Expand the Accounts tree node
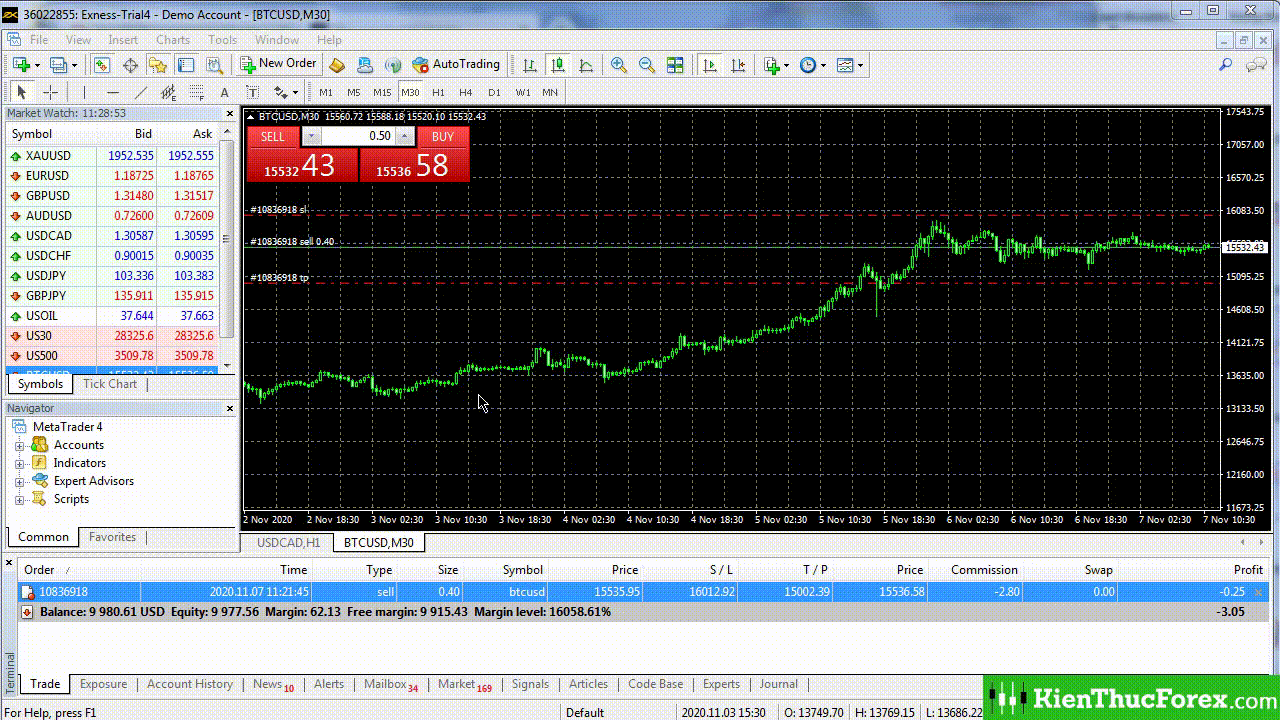 click(19, 445)
